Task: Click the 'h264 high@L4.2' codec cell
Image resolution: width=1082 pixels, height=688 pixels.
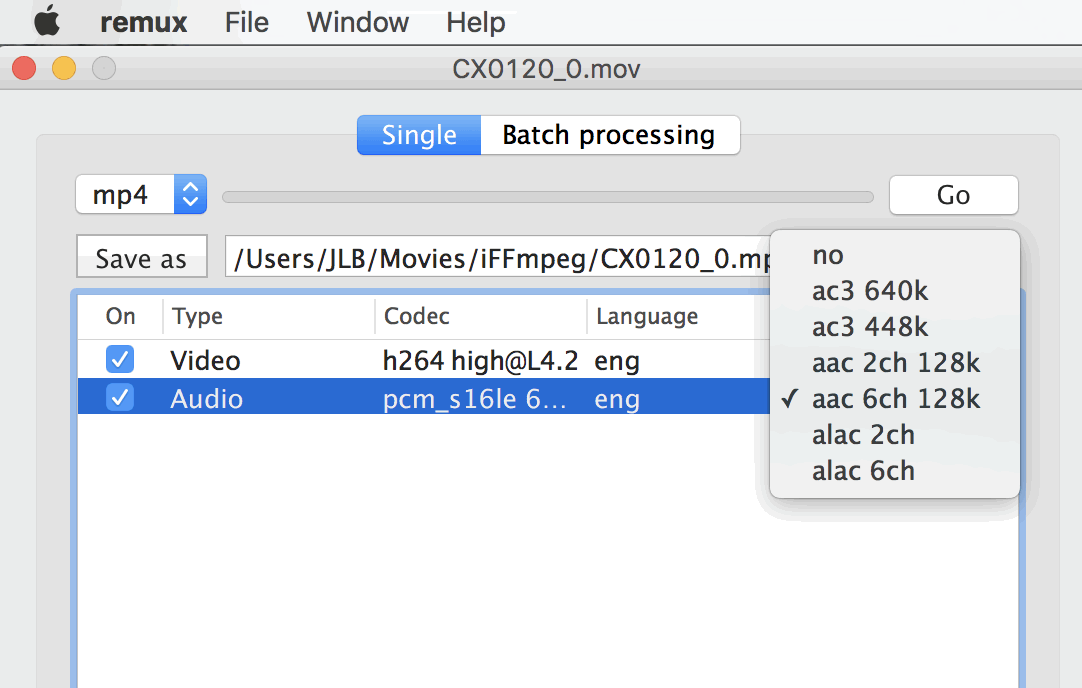Action: coord(480,361)
